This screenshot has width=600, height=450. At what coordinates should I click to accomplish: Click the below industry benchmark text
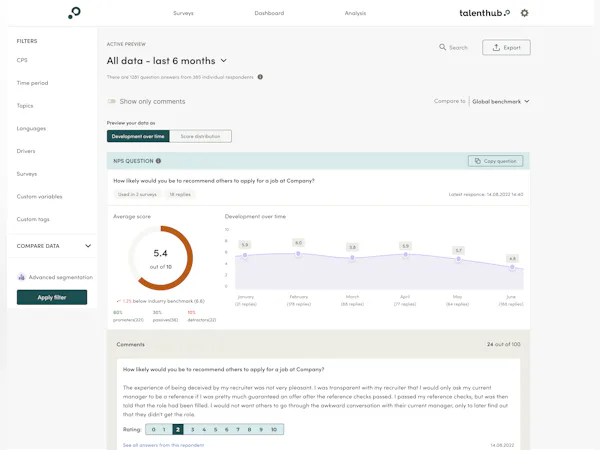tap(169, 301)
